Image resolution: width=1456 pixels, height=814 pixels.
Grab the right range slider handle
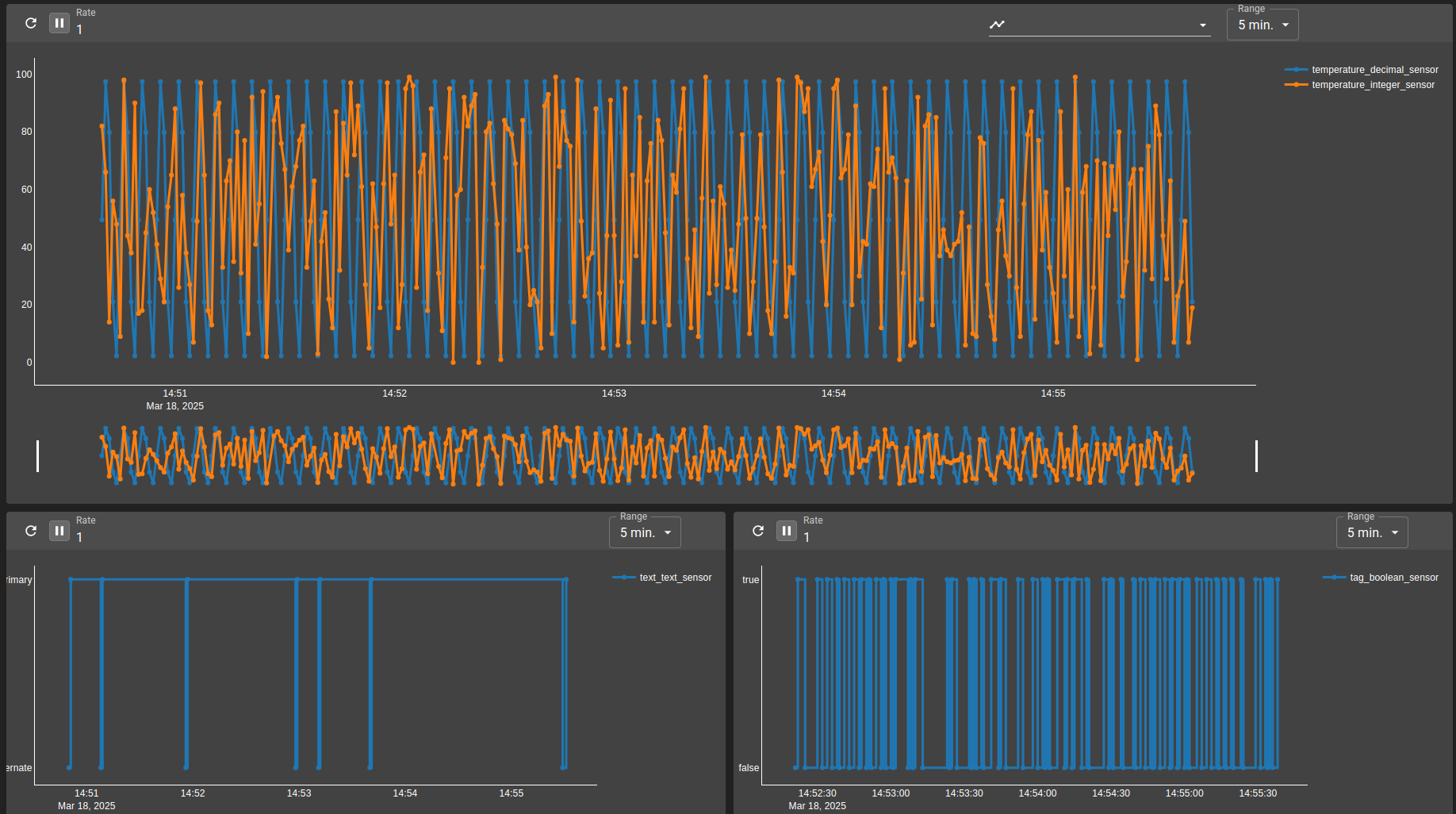click(1256, 456)
